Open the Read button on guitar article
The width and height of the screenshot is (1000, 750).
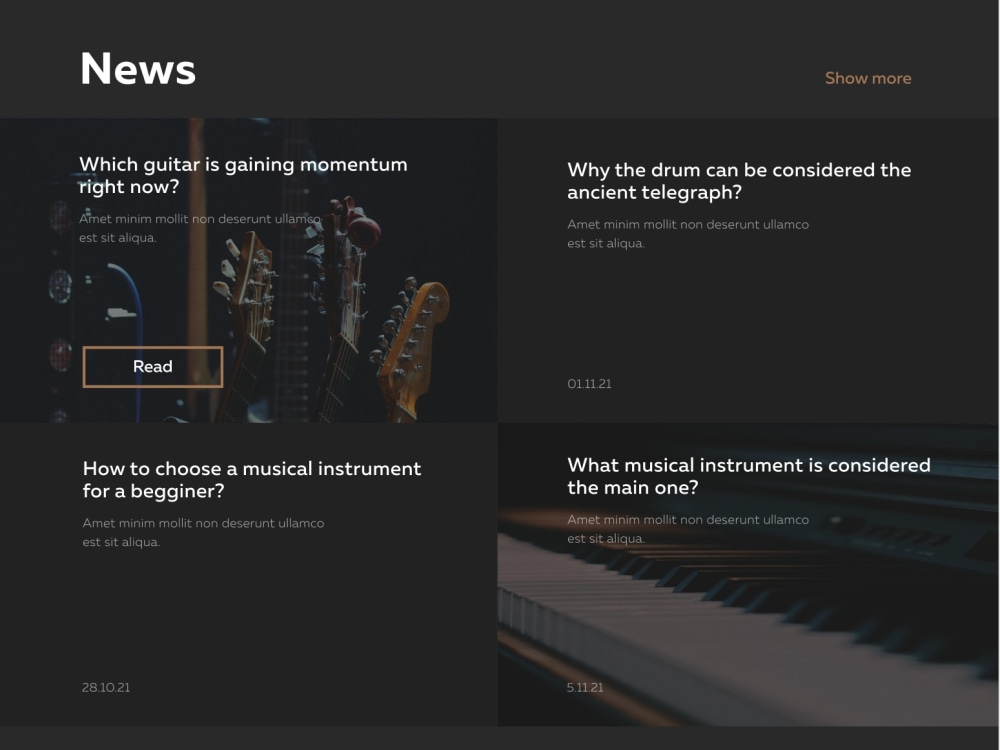(x=153, y=367)
